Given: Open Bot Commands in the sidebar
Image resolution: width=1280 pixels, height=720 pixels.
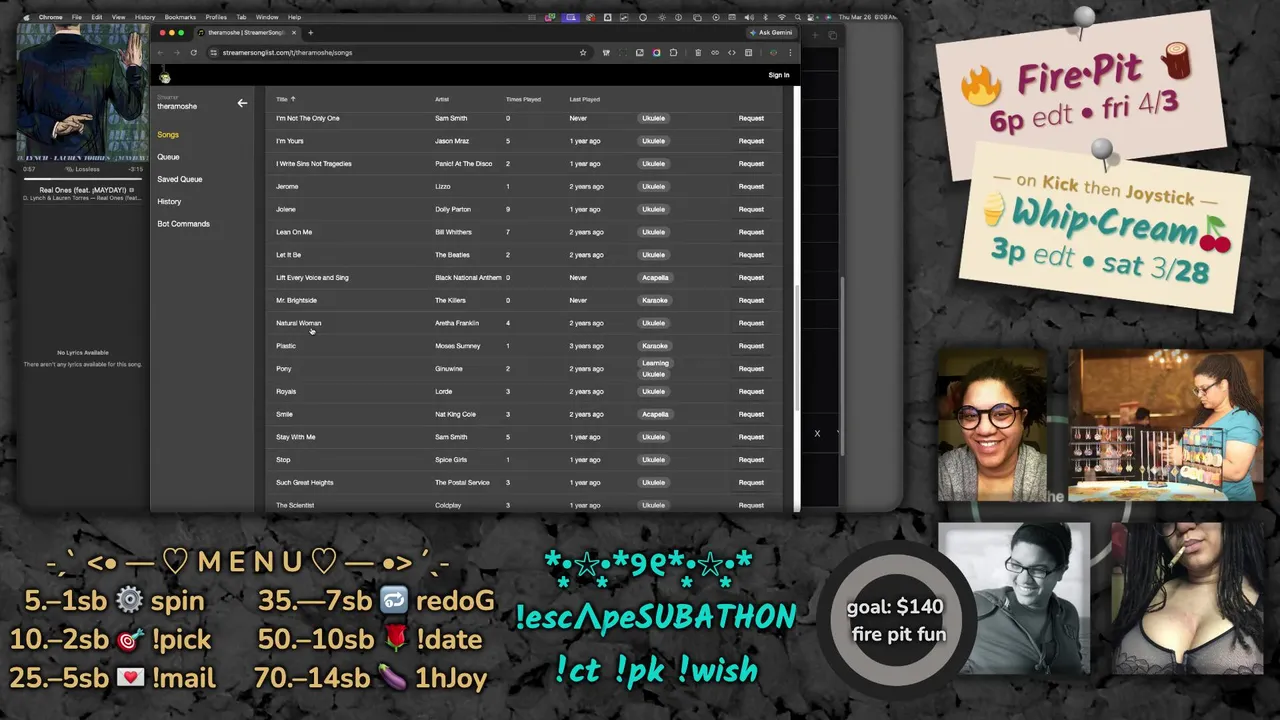Looking at the screenshot, I should 183,224.
